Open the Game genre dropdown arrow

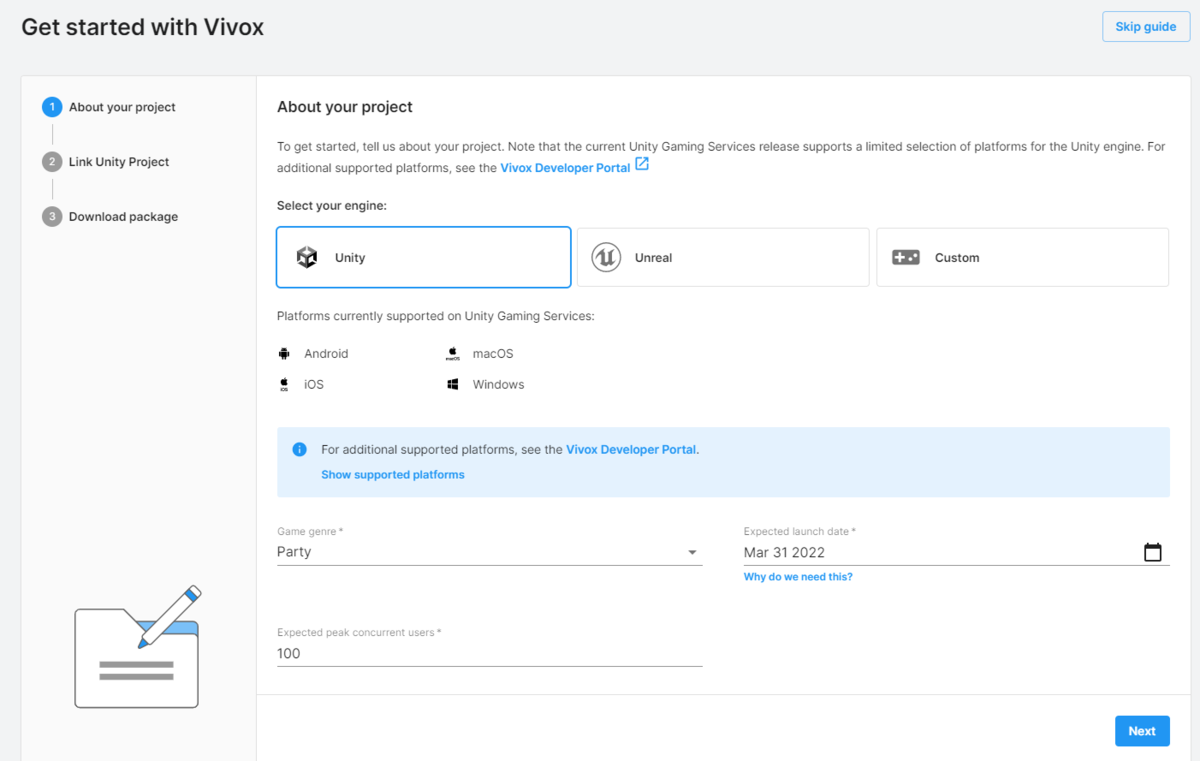point(692,553)
